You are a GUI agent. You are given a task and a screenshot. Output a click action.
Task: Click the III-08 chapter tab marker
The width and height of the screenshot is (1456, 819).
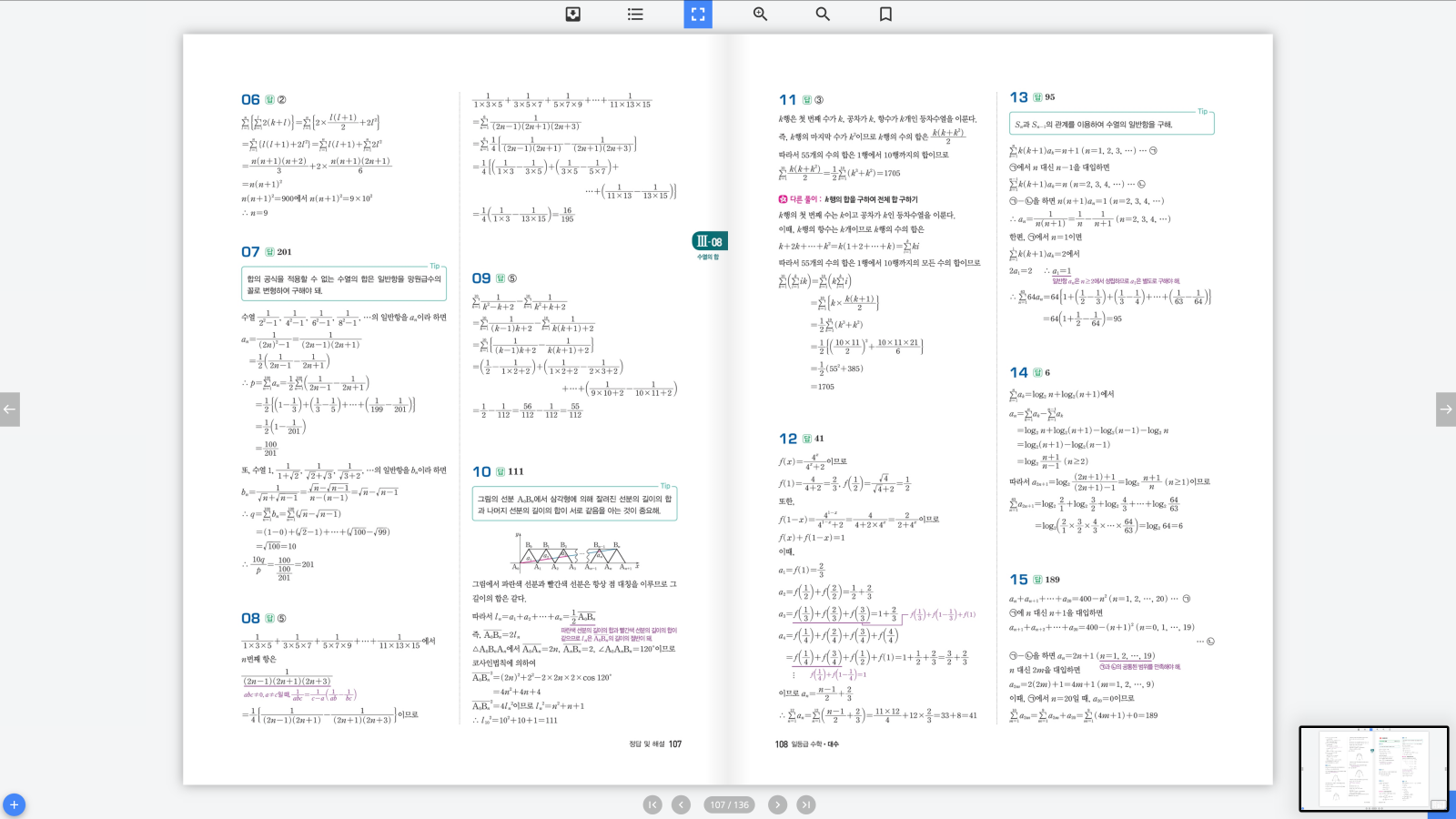pos(709,241)
